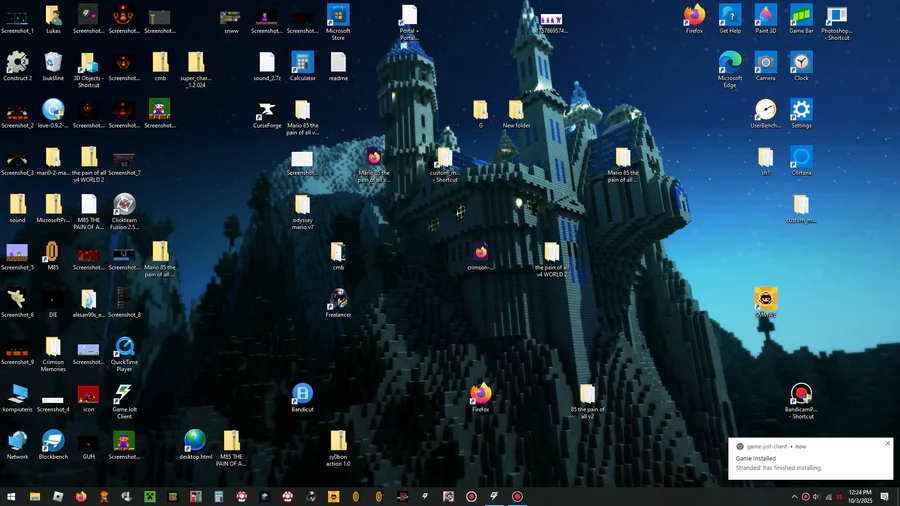Select the Crimson Memories folder
Image resolution: width=900 pixels, height=506 pixels.
[x=53, y=353]
